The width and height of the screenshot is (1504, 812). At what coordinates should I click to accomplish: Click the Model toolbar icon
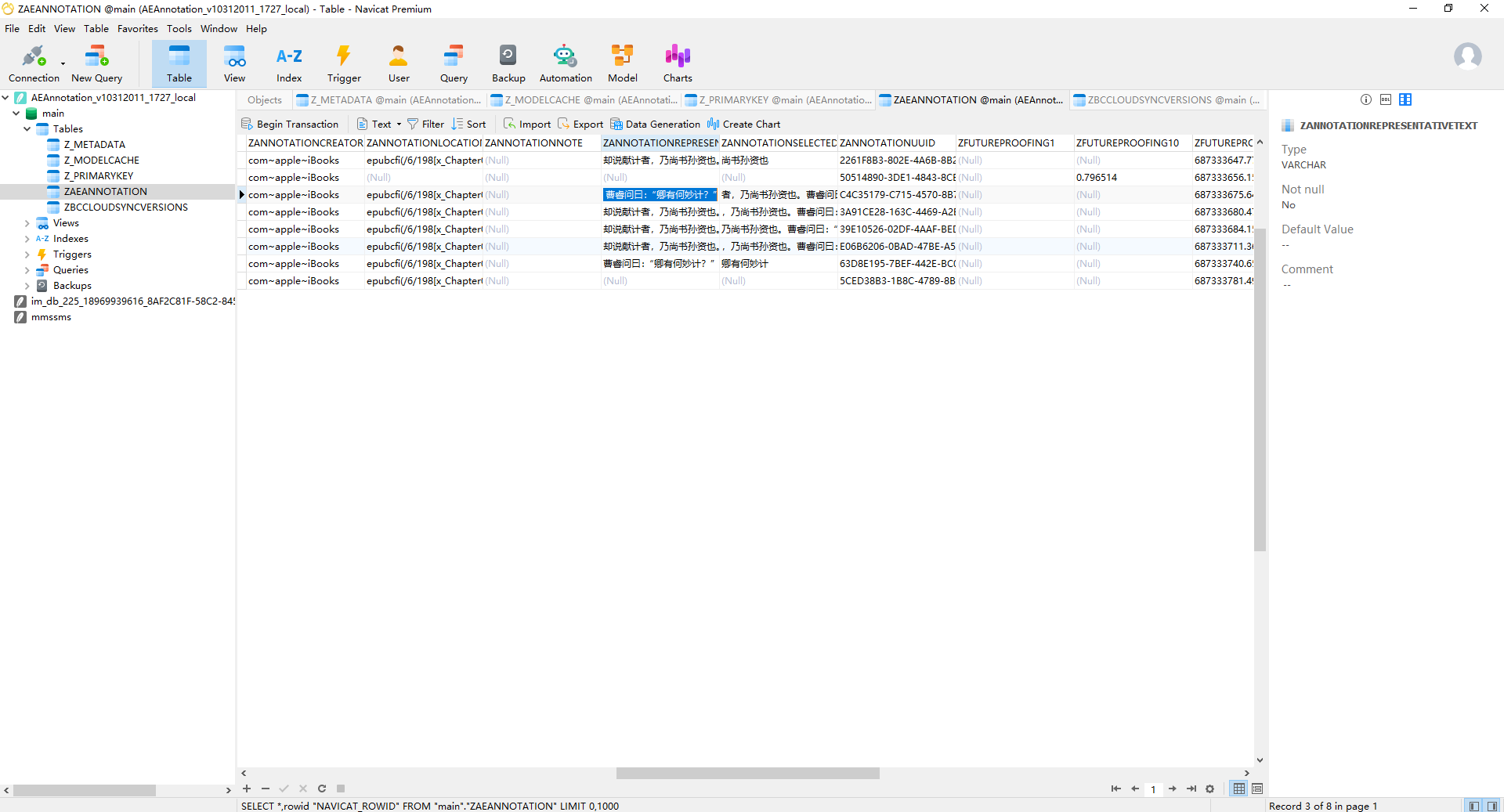click(622, 63)
